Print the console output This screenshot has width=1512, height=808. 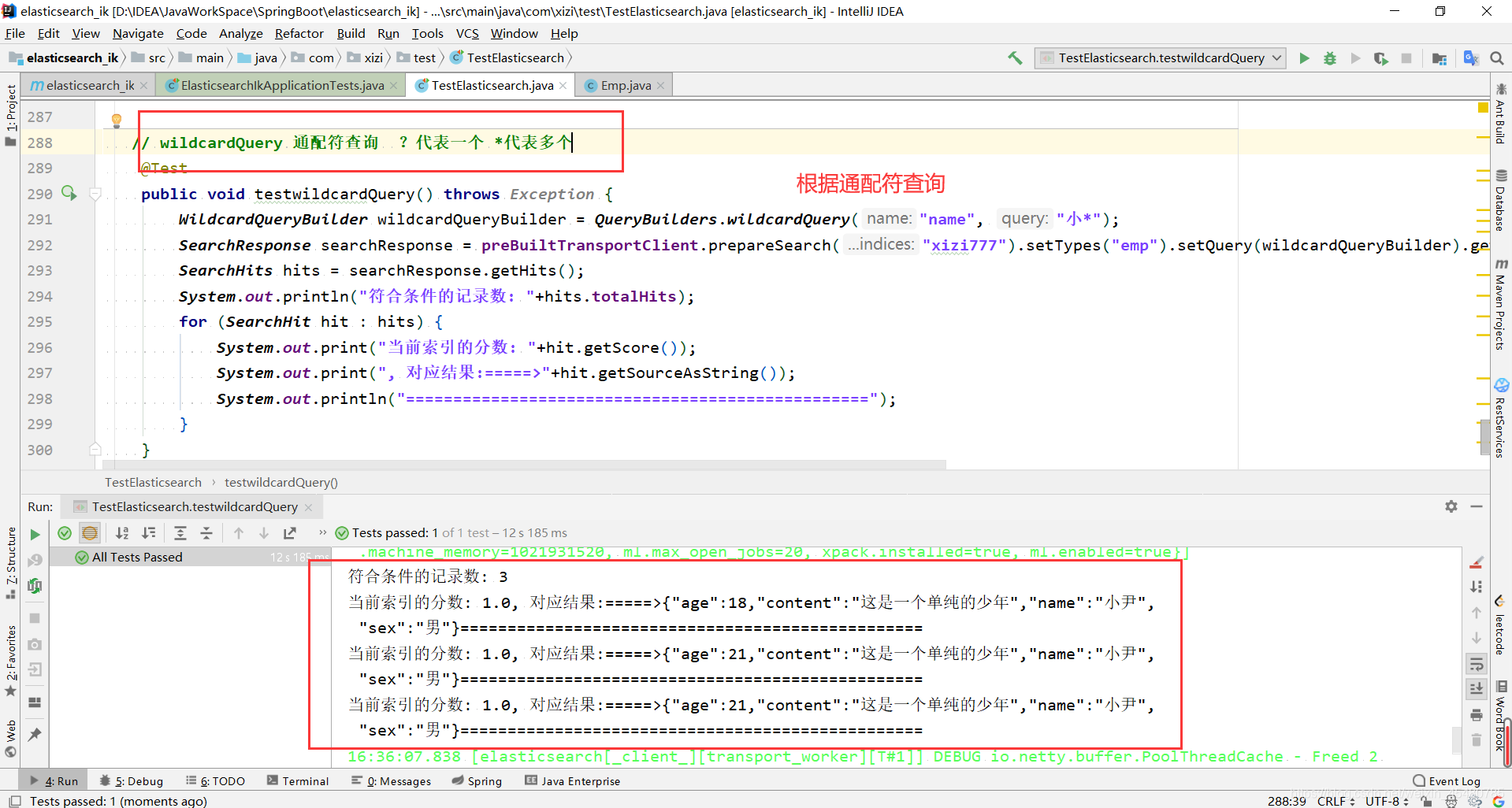pyautogui.click(x=1477, y=715)
